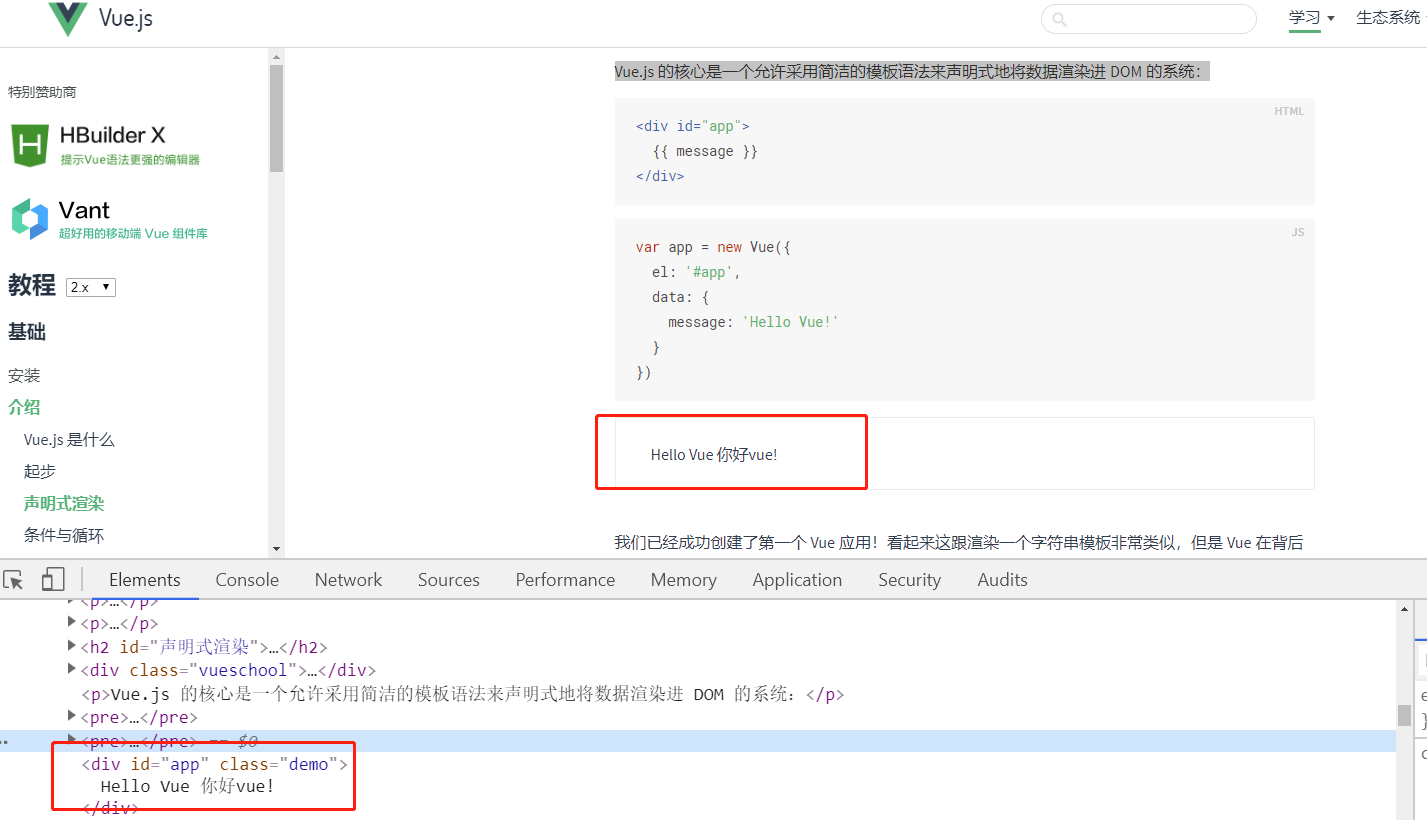
Task: Click the HBuilder X sponsor logo
Action: (106, 145)
